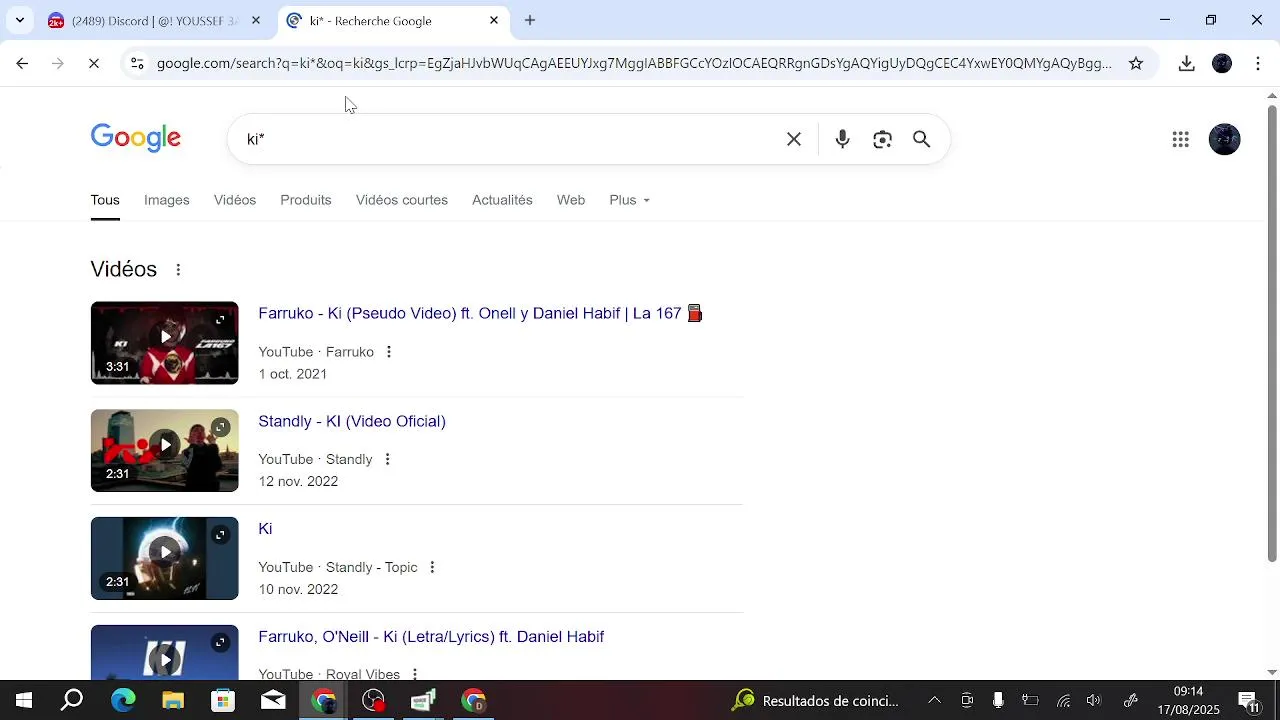Play the Ki Letra/Lyrics video thumbnail

click(165, 653)
